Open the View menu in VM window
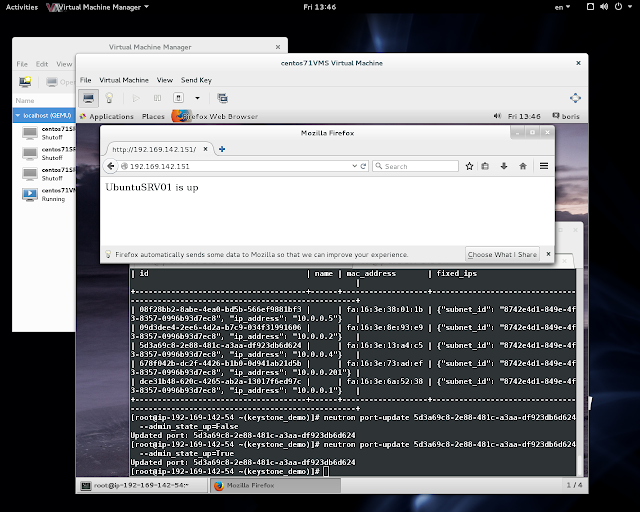The height and width of the screenshot is (512, 640). 164,80
